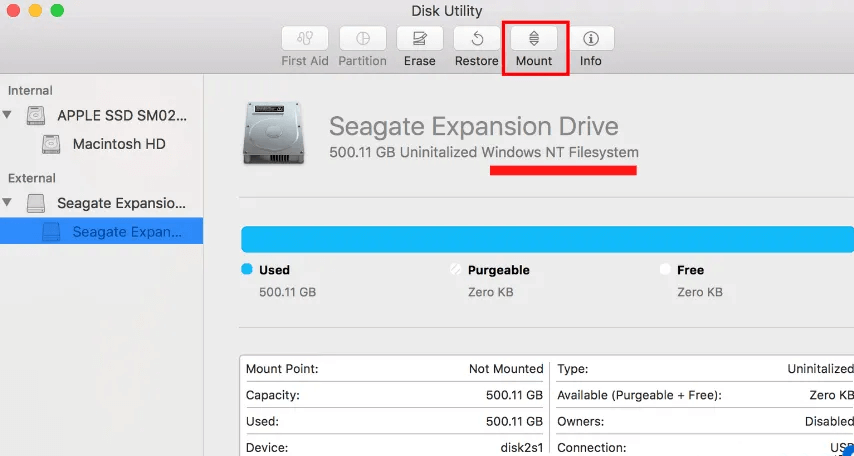This screenshot has width=854, height=456.
Task: Click the Macintosh HD volume icon
Action: (52, 144)
